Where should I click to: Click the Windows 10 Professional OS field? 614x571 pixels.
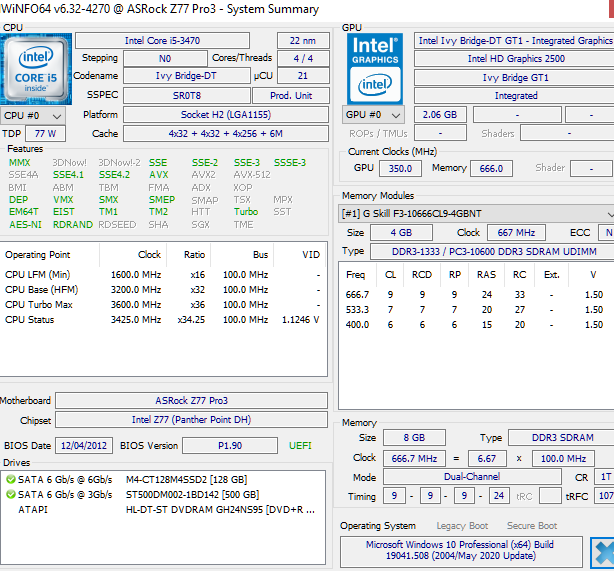[x=461, y=551]
